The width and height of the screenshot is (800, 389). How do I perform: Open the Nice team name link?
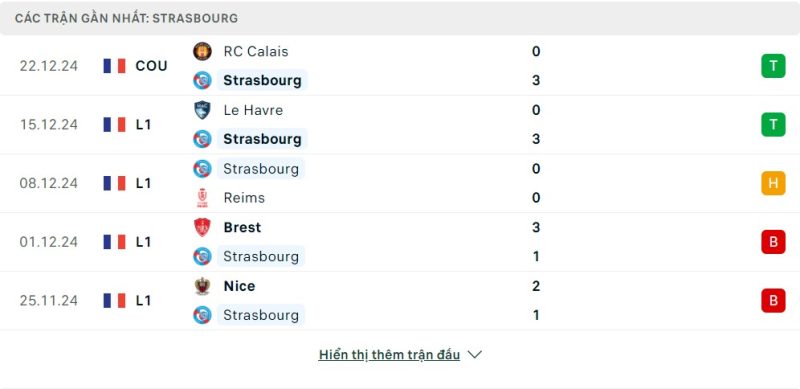point(239,286)
